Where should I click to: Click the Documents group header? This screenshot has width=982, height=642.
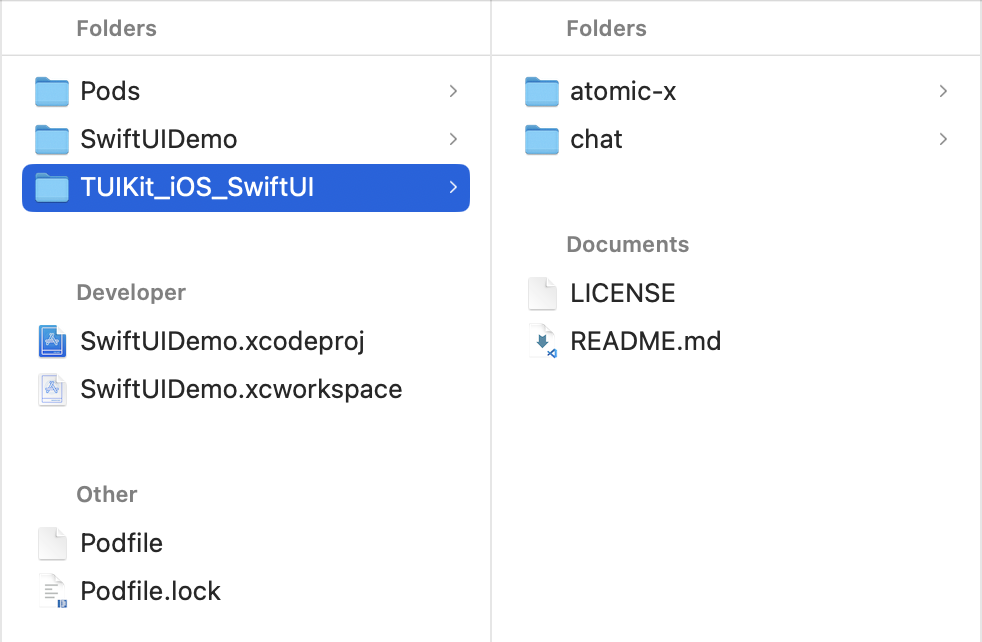coord(627,245)
